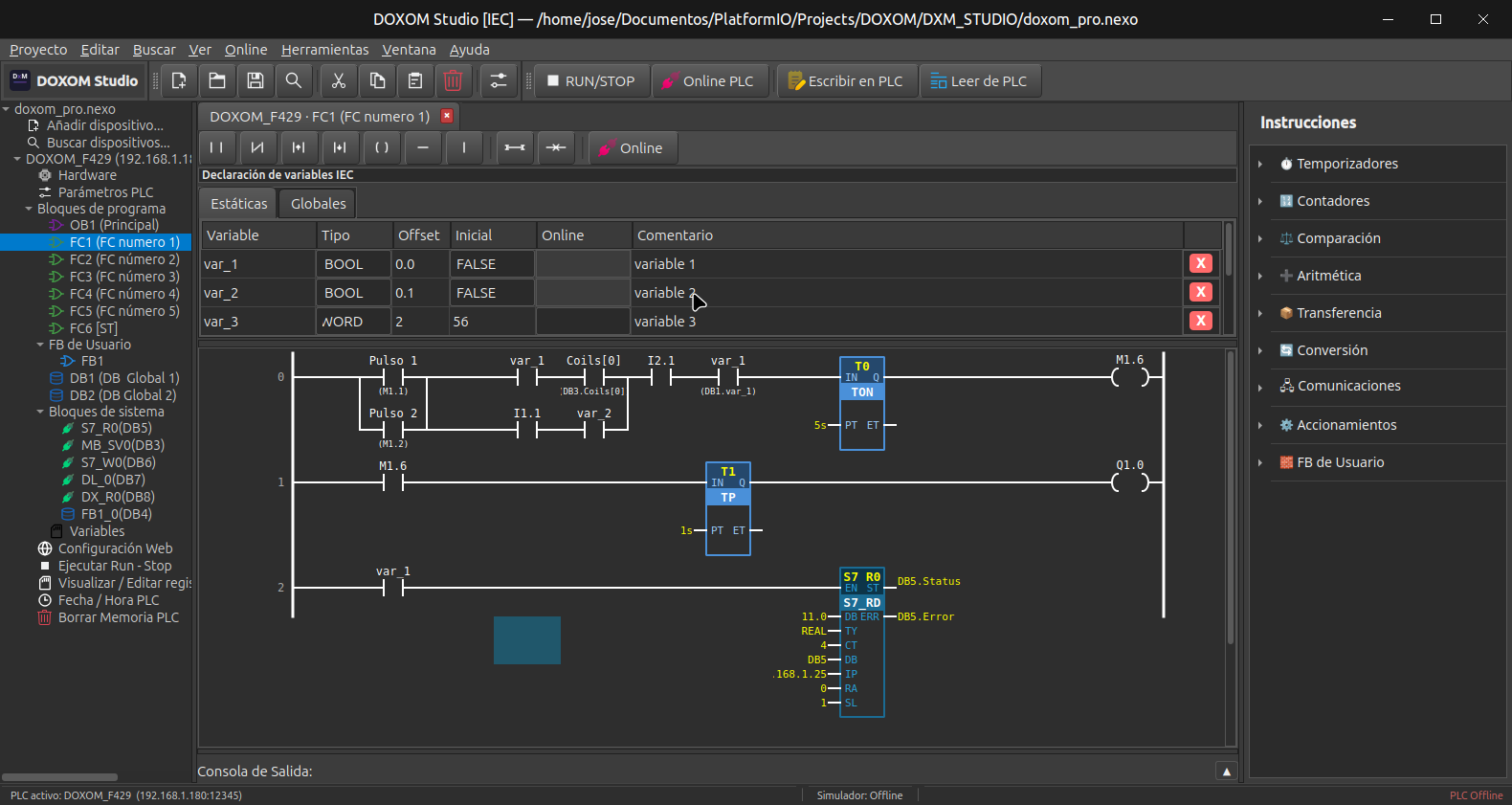Collapse FB de Usuario tree node
This screenshot has width=1512, height=805.
click(x=40, y=345)
